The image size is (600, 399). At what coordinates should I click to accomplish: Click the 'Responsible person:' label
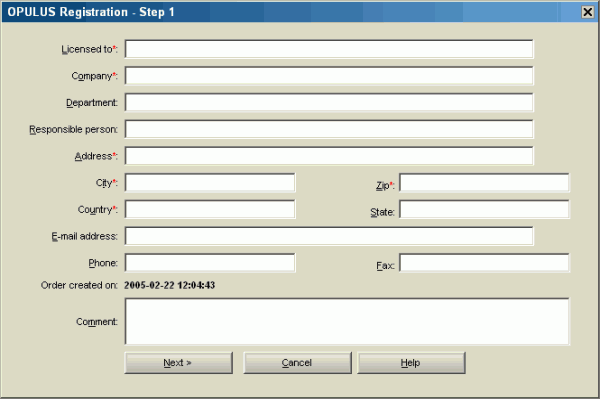pos(73,130)
